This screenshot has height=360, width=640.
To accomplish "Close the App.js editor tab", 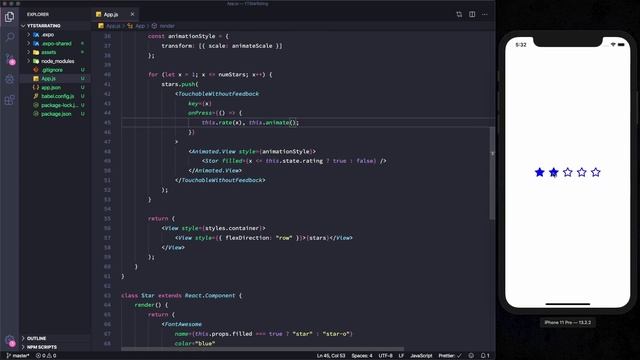I will [x=132, y=14].
